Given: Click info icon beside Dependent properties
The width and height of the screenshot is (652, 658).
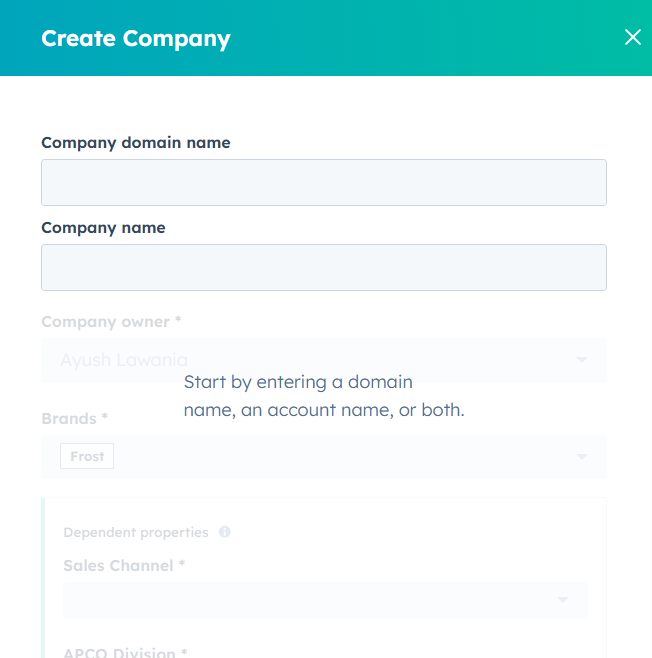Looking at the screenshot, I should [x=224, y=532].
